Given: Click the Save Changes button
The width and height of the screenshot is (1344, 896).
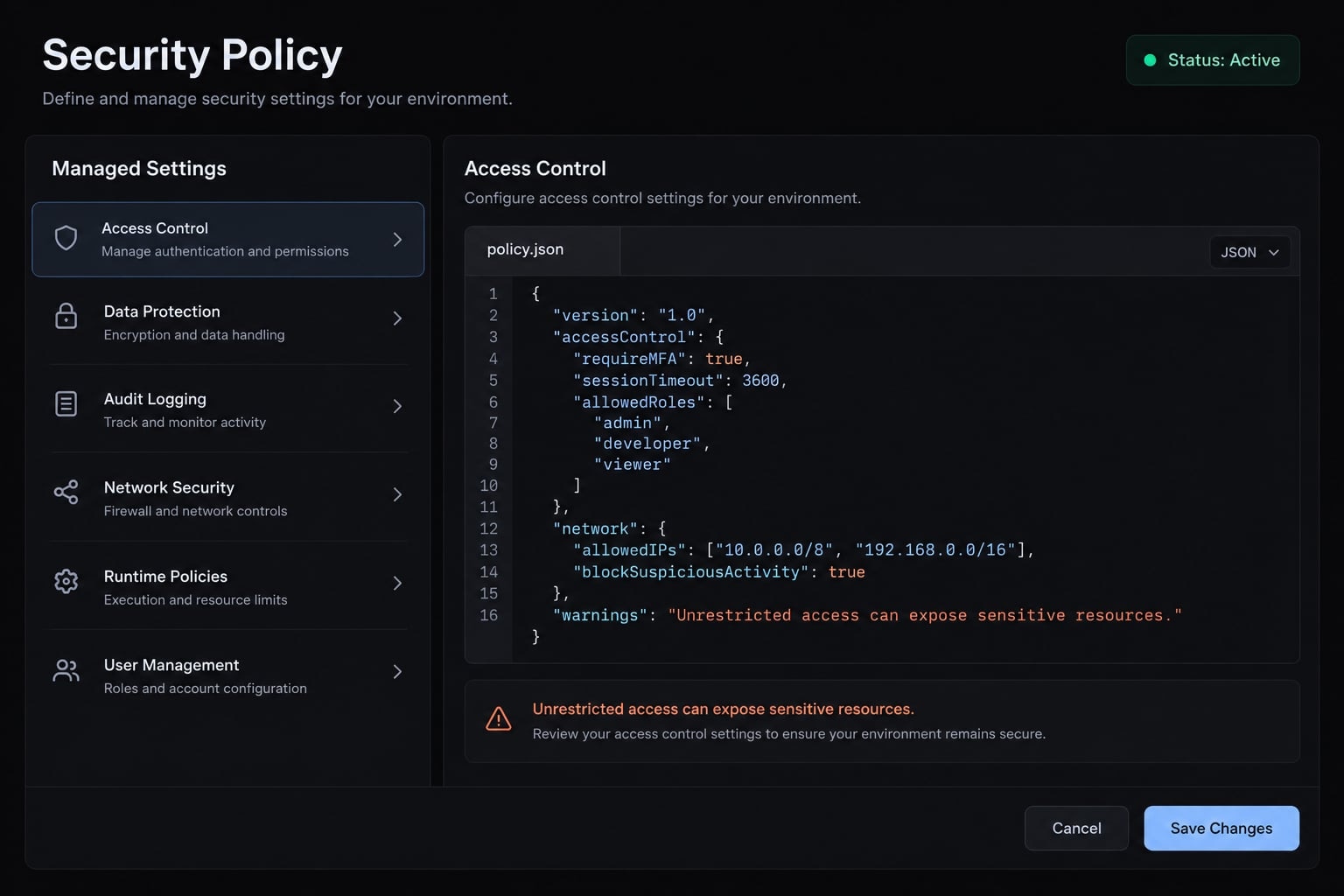Looking at the screenshot, I should click(x=1221, y=828).
